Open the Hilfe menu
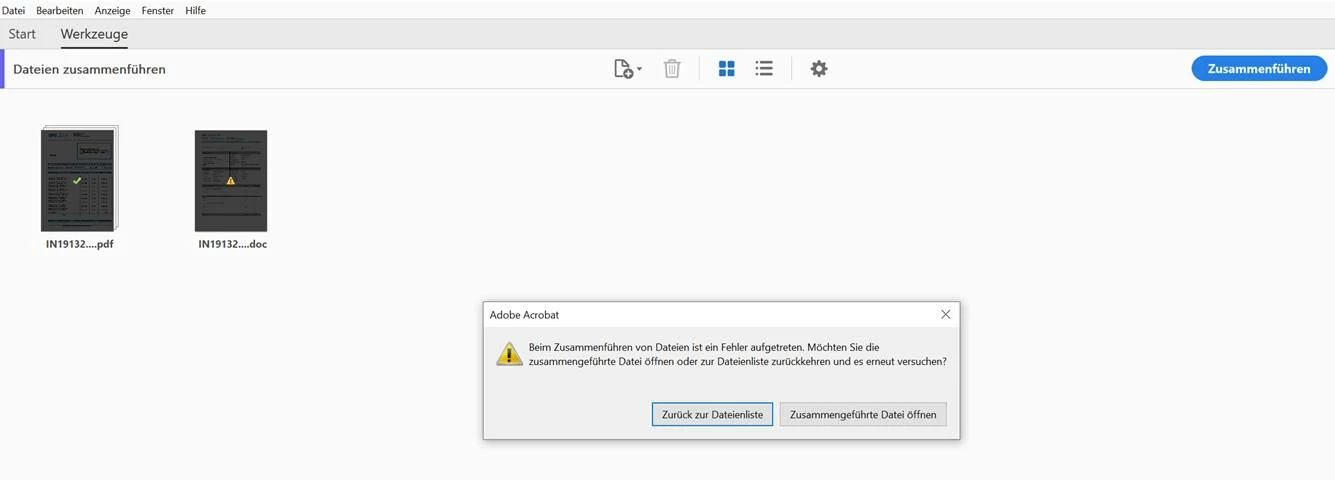1335x480 pixels. coord(196,10)
